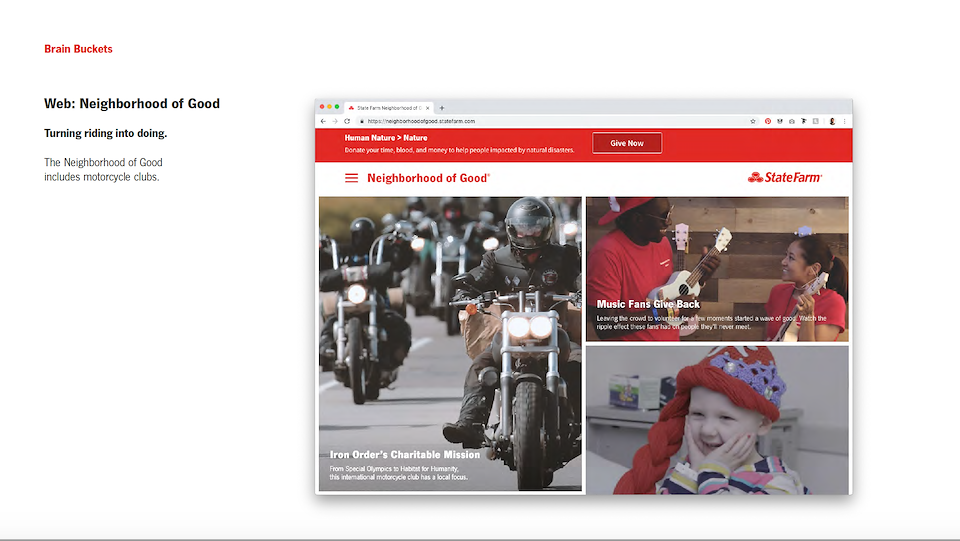Image resolution: width=960 pixels, height=541 pixels.
Task: Click the browser back arrow
Action: [323, 121]
